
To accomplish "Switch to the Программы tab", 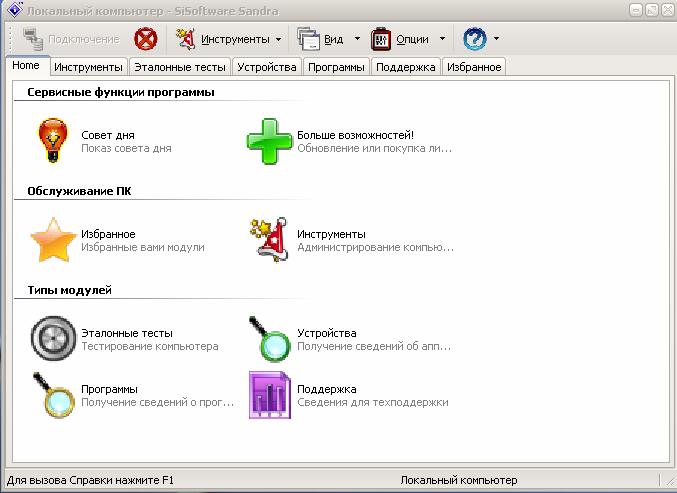I will click(x=336, y=67).
